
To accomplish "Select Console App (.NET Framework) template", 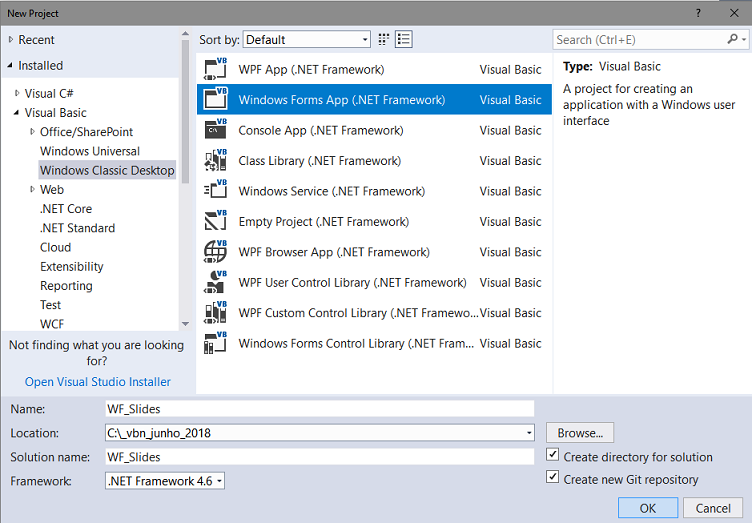I will pyautogui.click(x=374, y=130).
